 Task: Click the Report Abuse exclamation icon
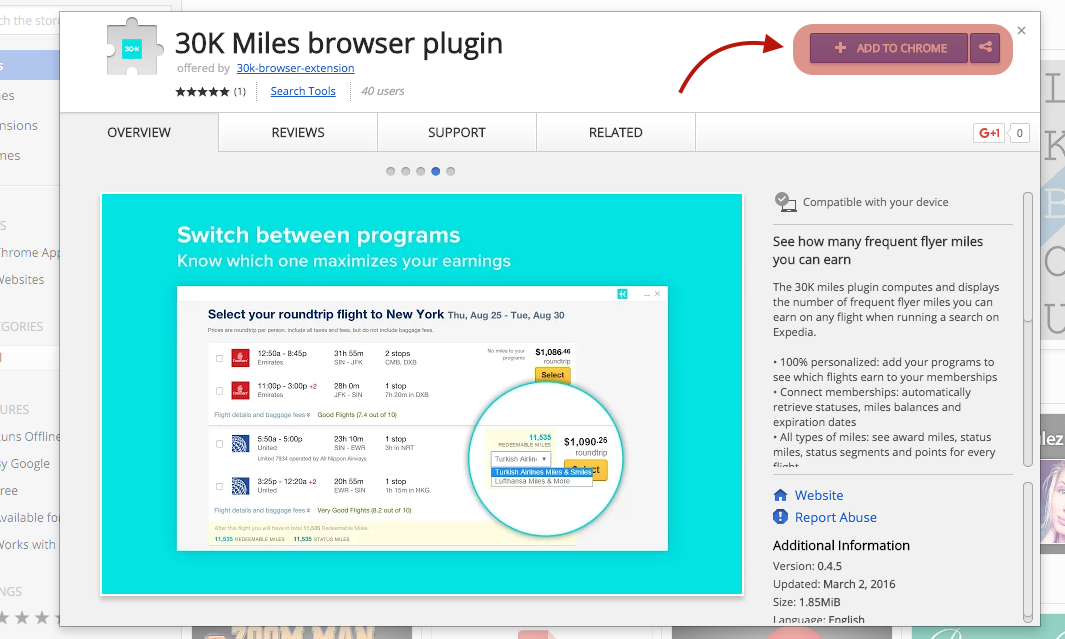tap(780, 517)
